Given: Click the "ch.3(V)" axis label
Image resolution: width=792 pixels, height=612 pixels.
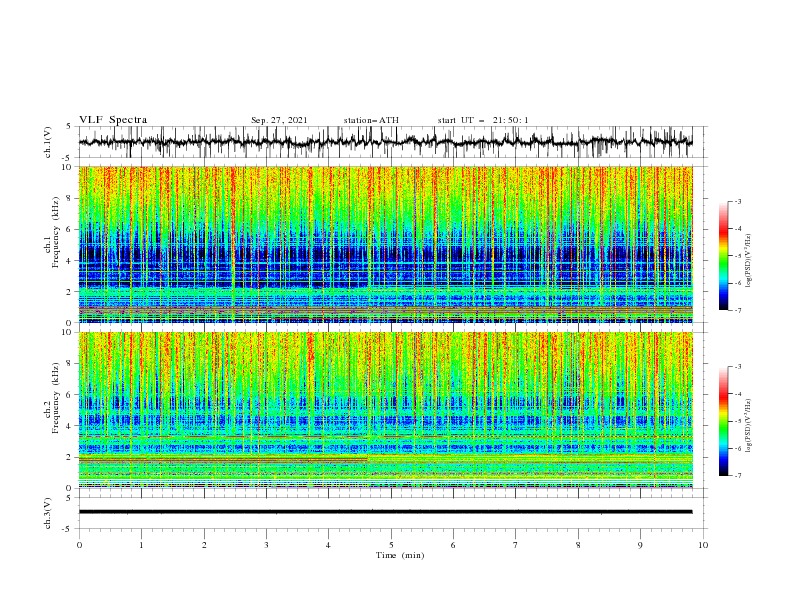Looking at the screenshot, I should (48, 513).
